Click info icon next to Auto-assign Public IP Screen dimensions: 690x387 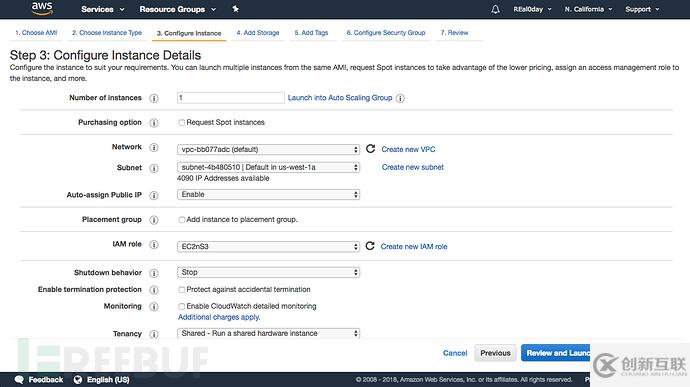[154, 195]
